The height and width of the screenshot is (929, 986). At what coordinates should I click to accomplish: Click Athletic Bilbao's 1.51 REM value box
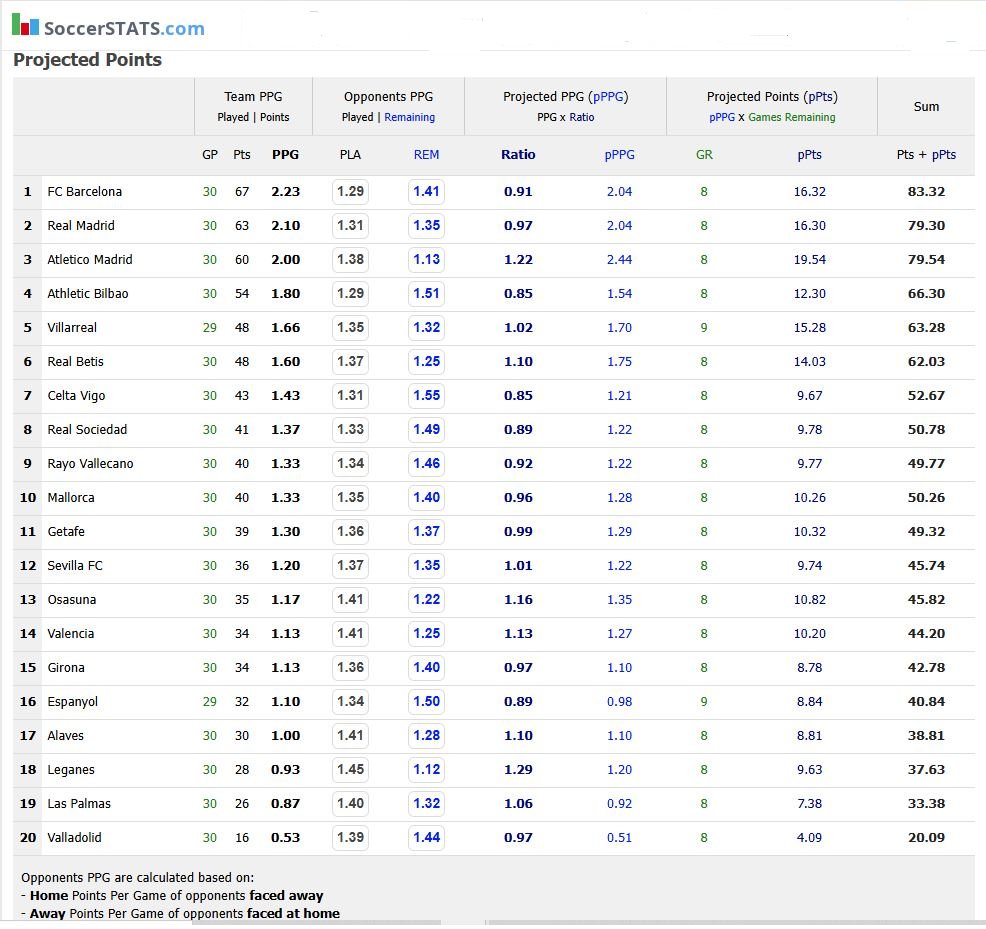426,294
